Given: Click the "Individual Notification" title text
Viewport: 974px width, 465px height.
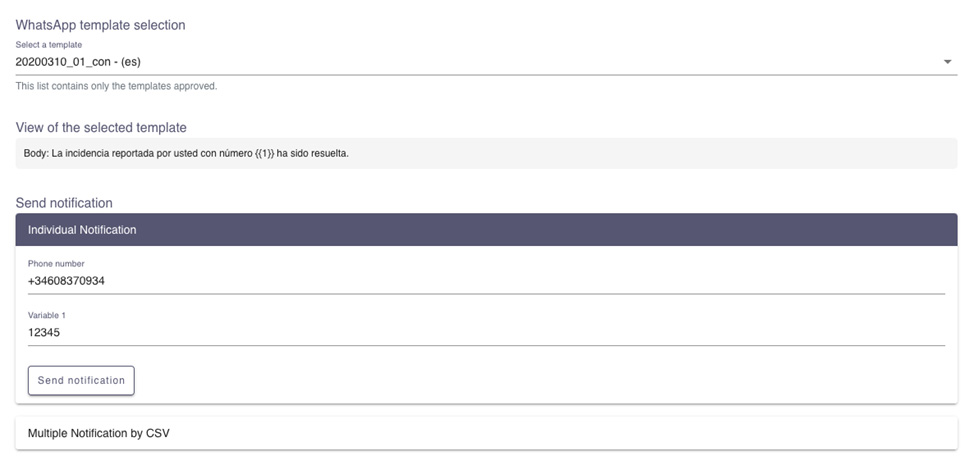Looking at the screenshot, I should click(x=82, y=230).
